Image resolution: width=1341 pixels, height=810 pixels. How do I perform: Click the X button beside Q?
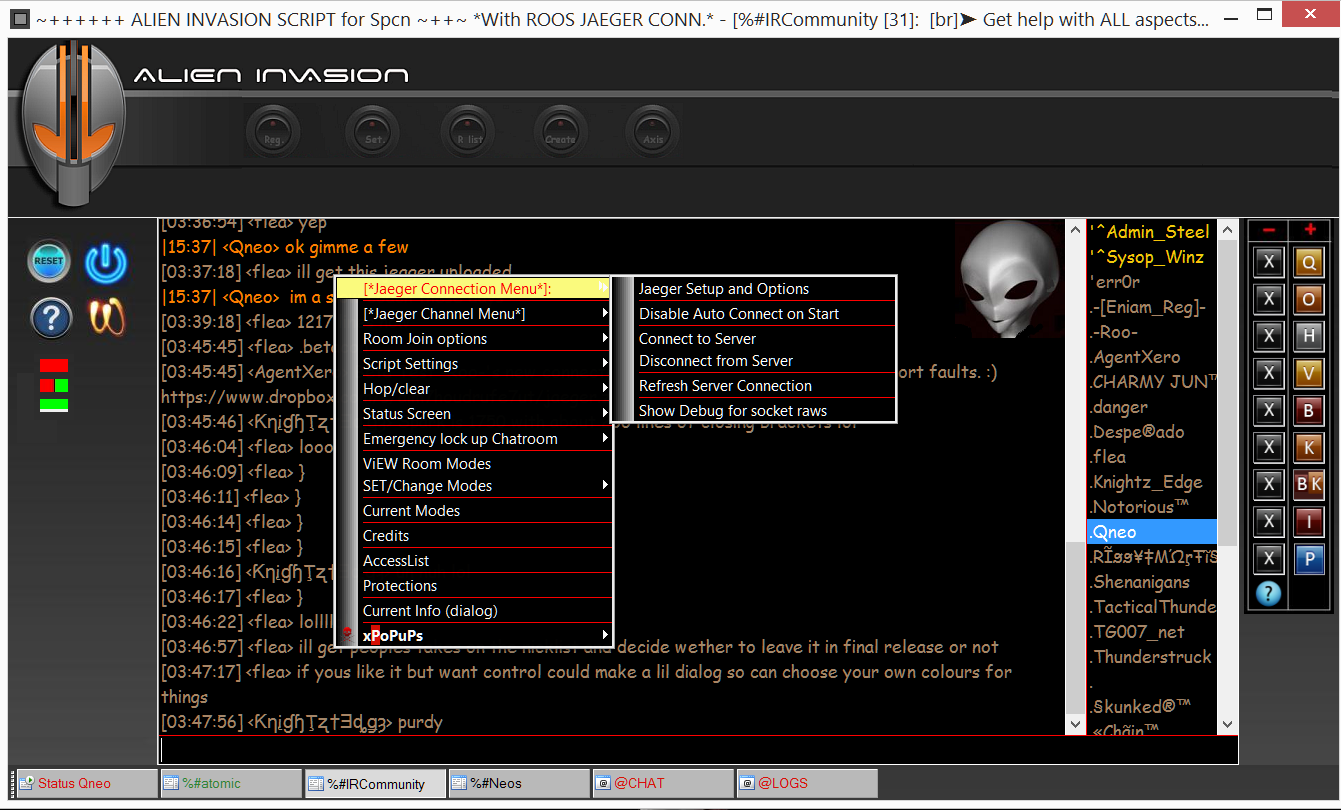click(1269, 262)
